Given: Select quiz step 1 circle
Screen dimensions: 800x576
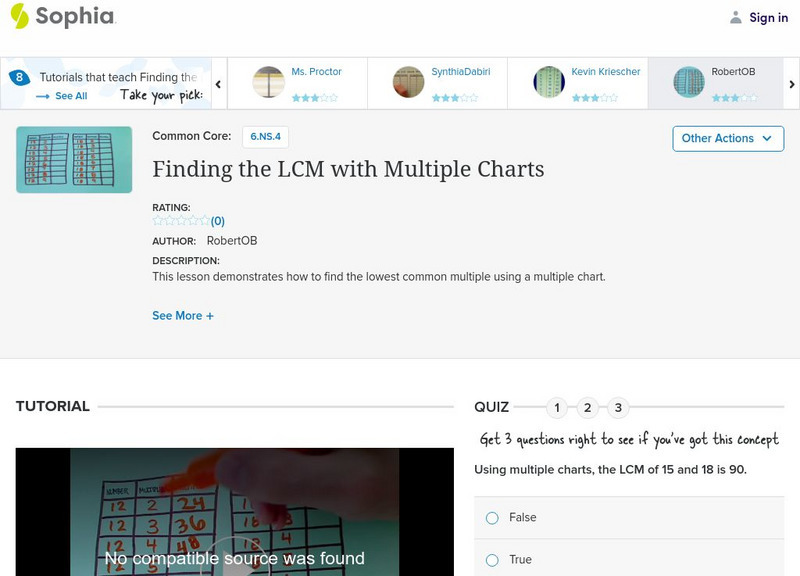Looking at the screenshot, I should point(557,407).
